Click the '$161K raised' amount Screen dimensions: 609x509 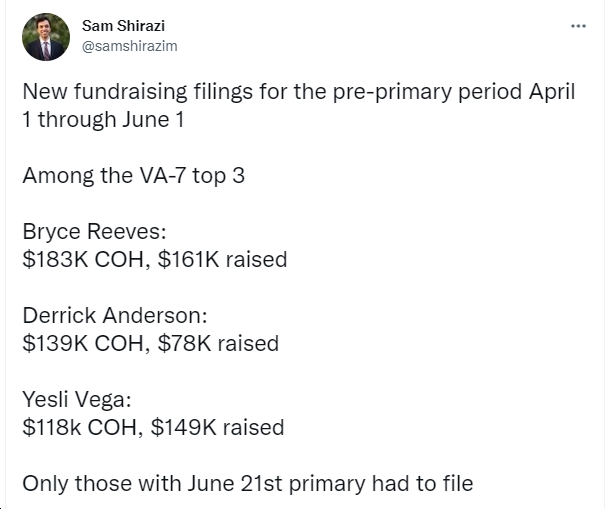pos(222,259)
